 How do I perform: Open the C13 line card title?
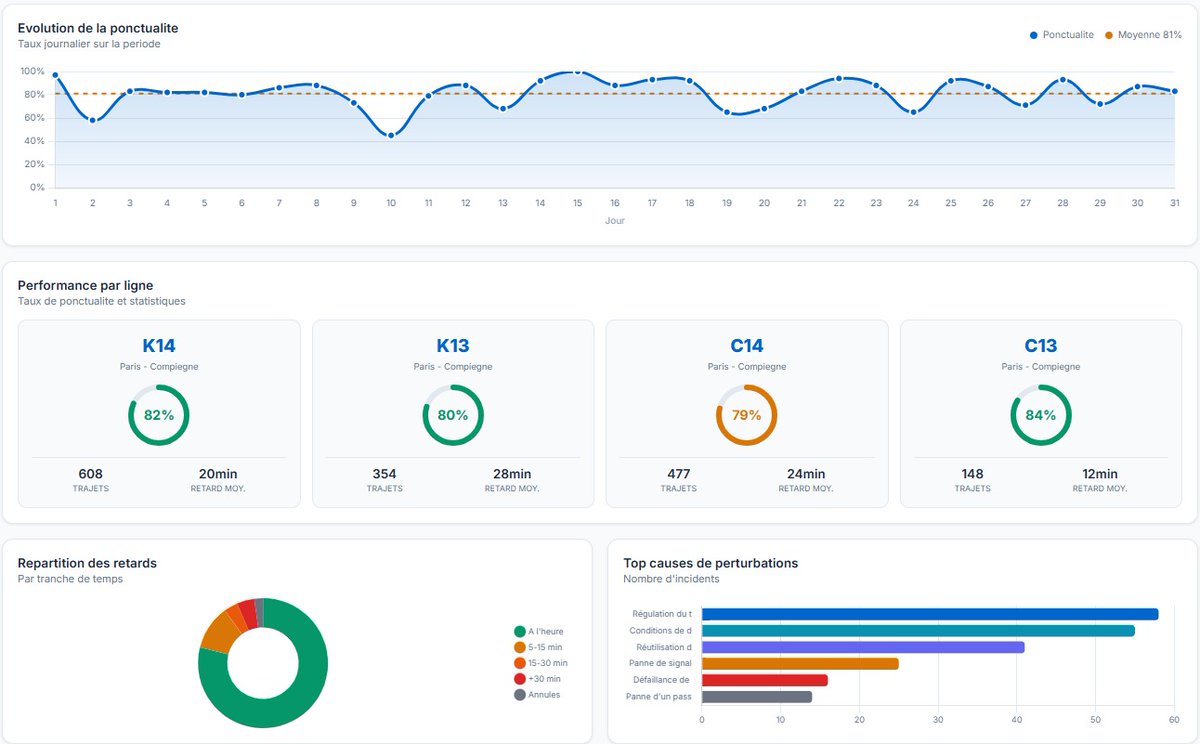click(x=1041, y=346)
